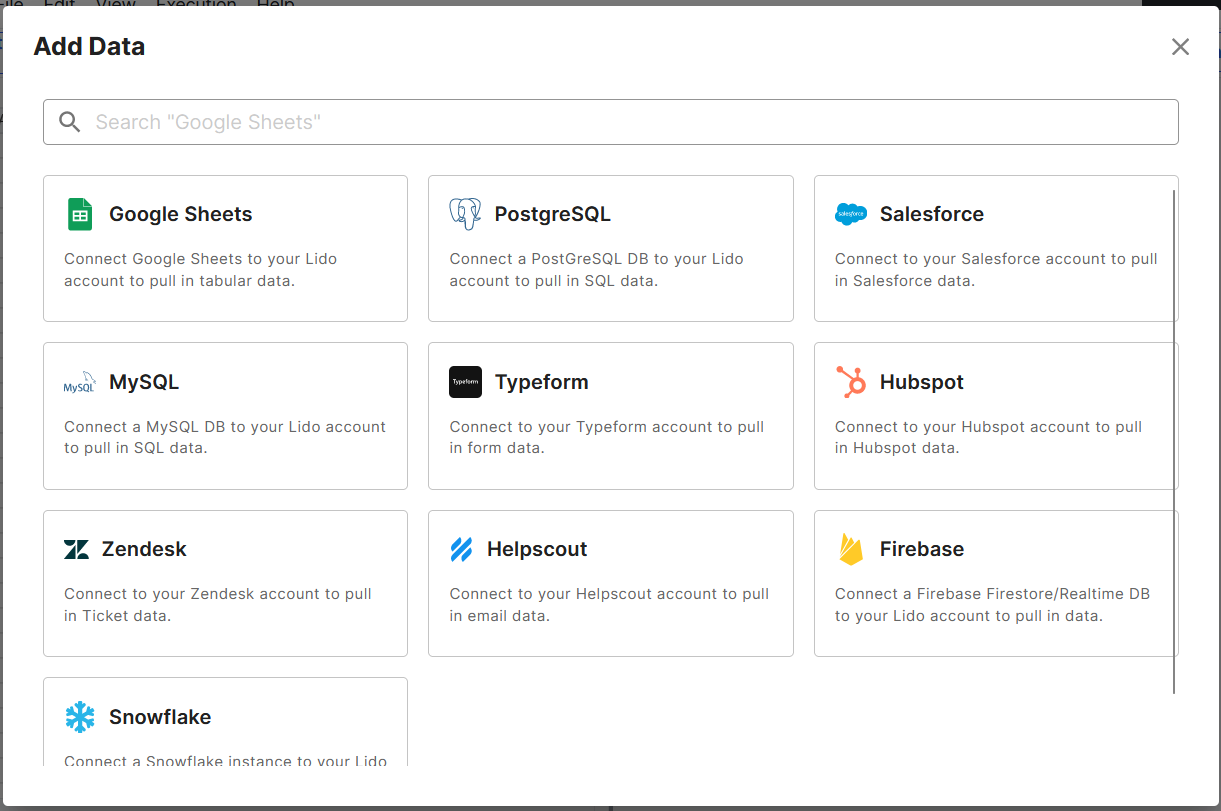Close the Add Data dialog

point(1180,46)
